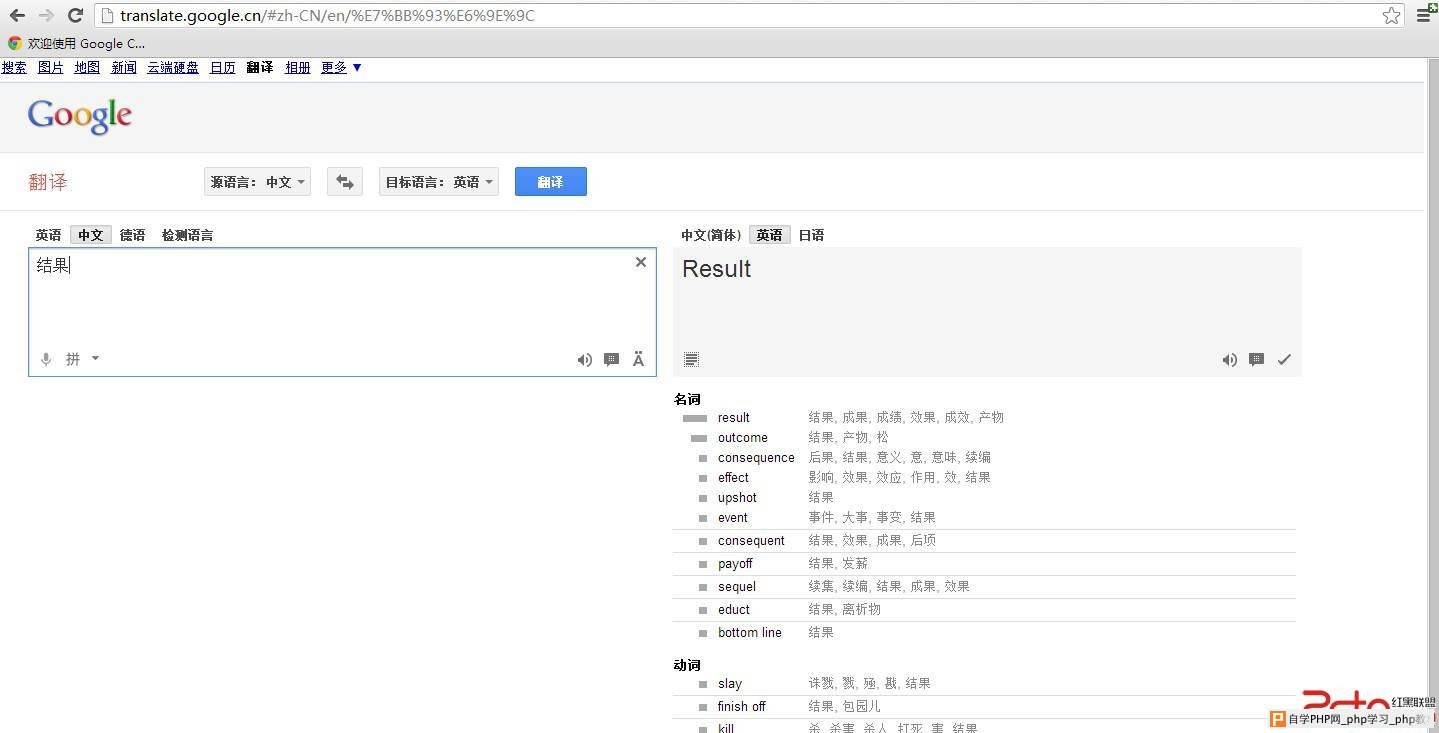Open 源语言：中文 source language dropdown

point(257,182)
